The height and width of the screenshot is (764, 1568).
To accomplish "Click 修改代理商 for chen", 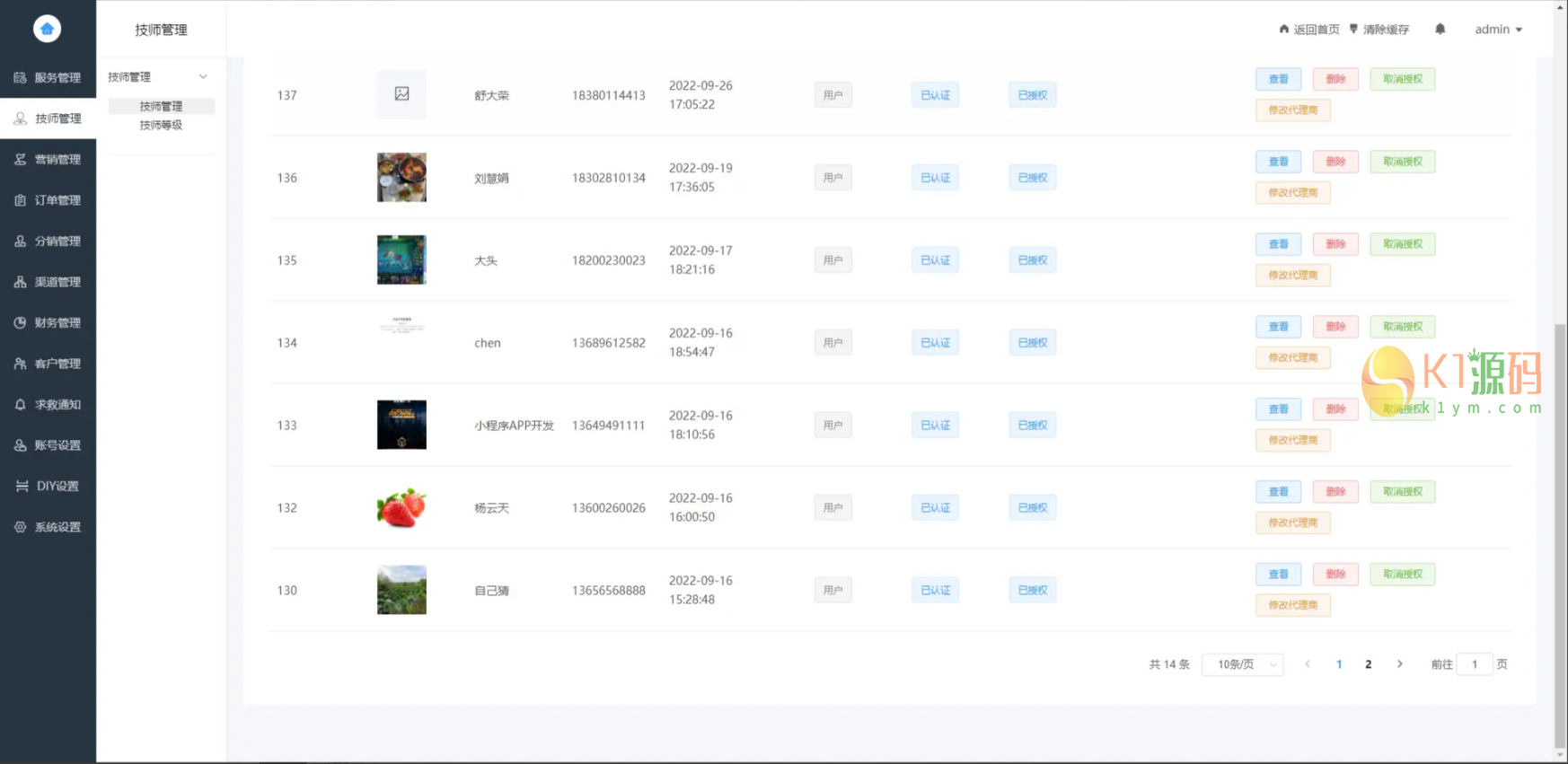I will click(x=1293, y=358).
